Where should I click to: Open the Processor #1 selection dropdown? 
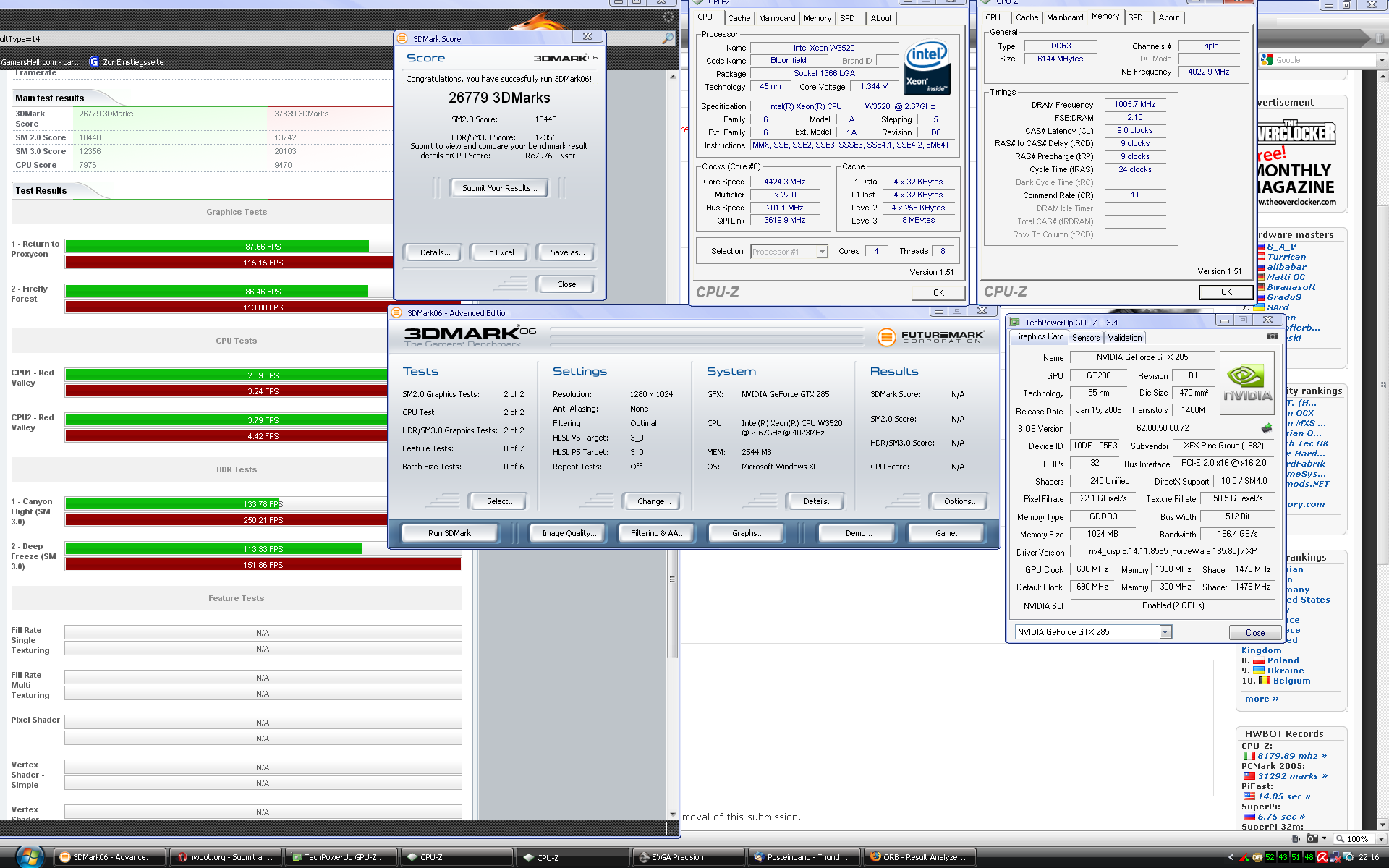pos(822,252)
